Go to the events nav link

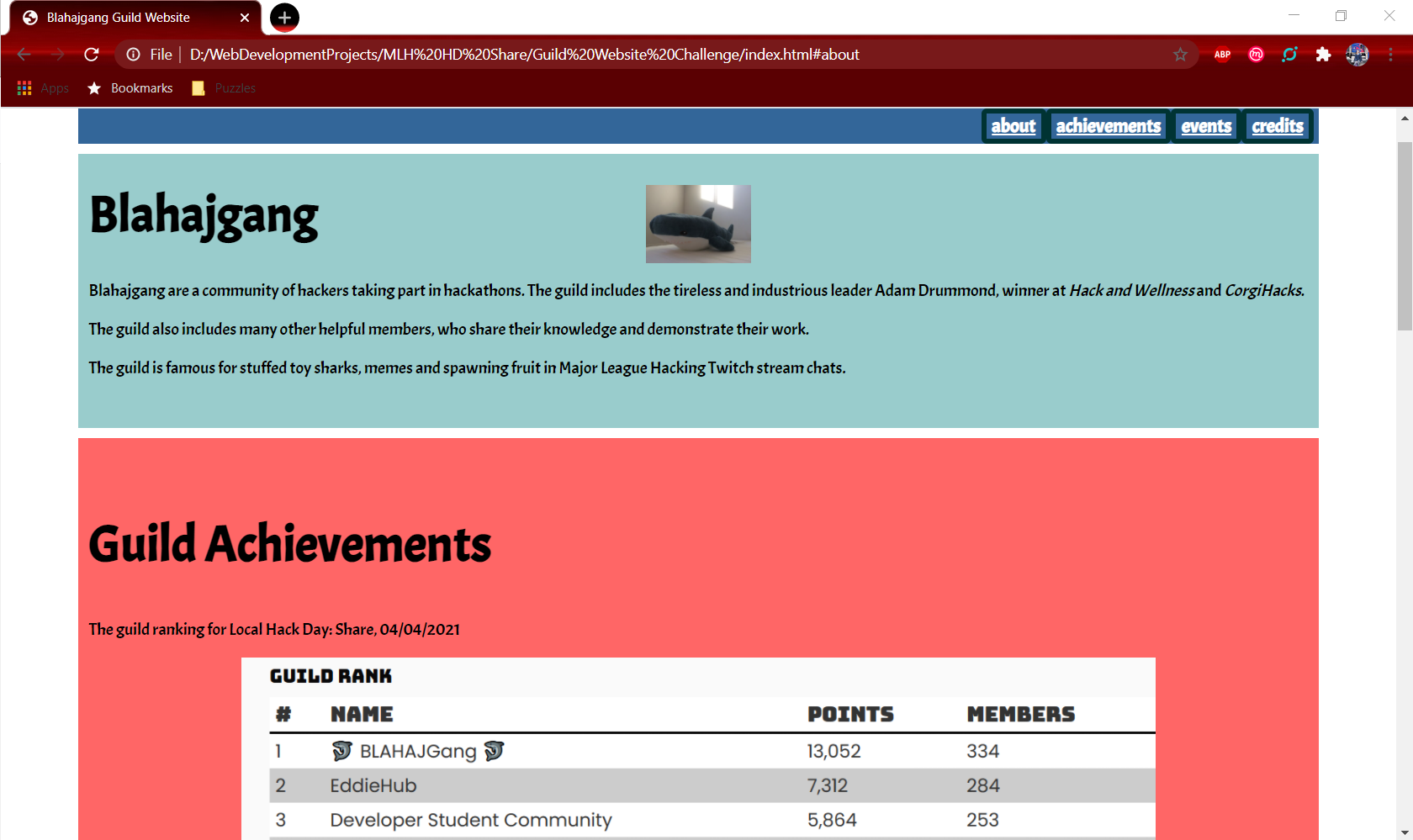1206,126
